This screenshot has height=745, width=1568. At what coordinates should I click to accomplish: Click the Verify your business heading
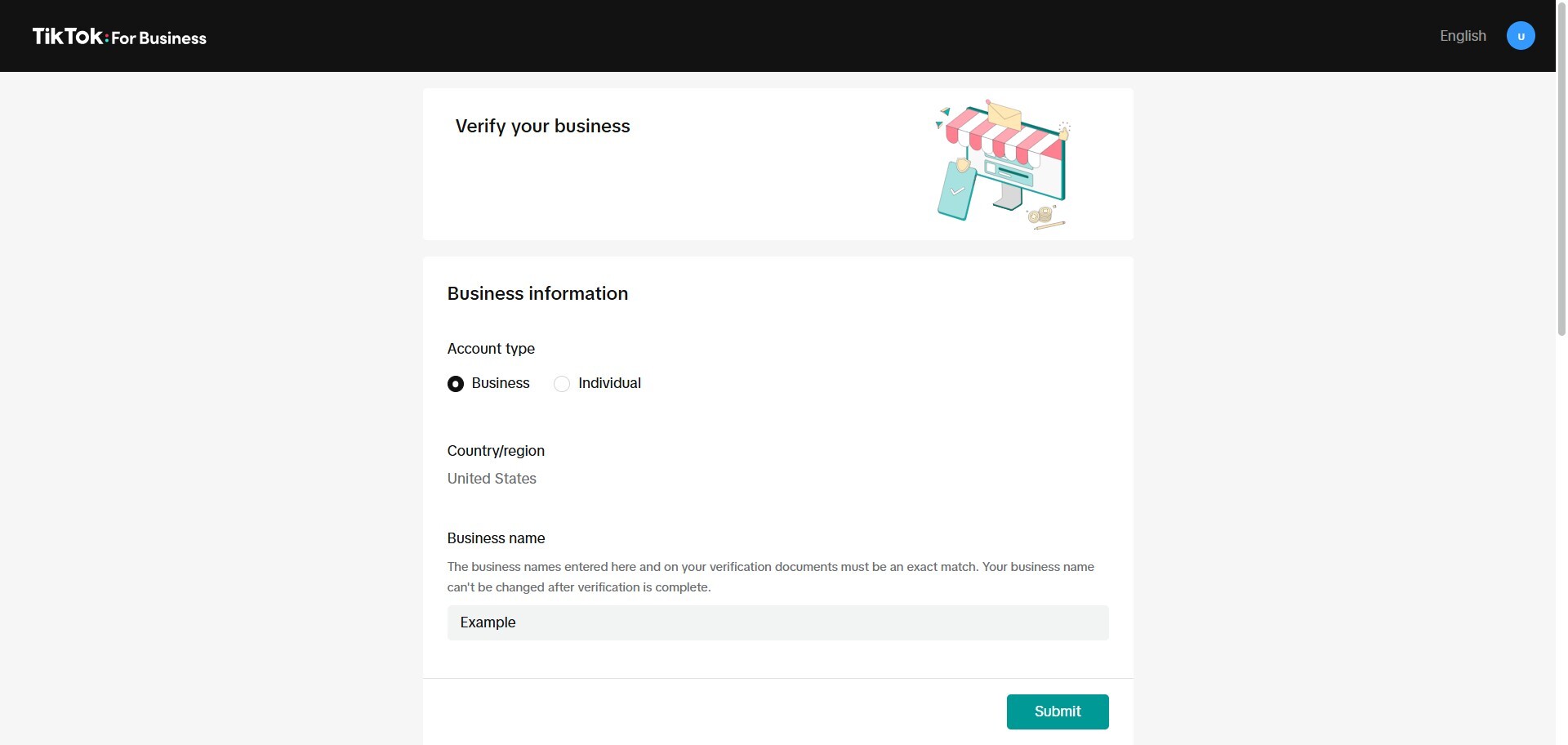click(x=542, y=126)
